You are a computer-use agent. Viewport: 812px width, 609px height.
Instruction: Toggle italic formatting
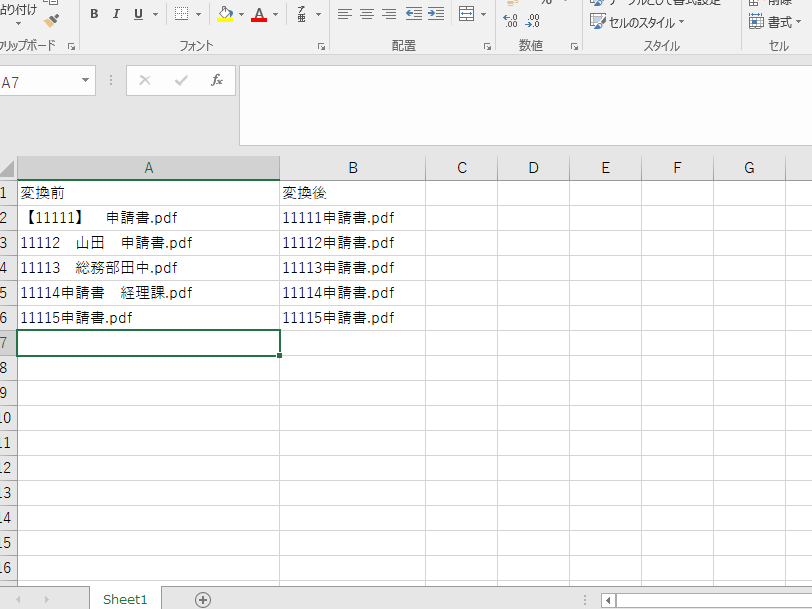tap(117, 13)
